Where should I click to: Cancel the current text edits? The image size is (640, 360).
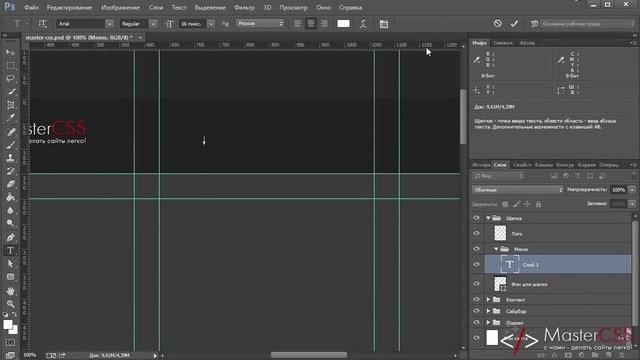[x=497, y=23]
